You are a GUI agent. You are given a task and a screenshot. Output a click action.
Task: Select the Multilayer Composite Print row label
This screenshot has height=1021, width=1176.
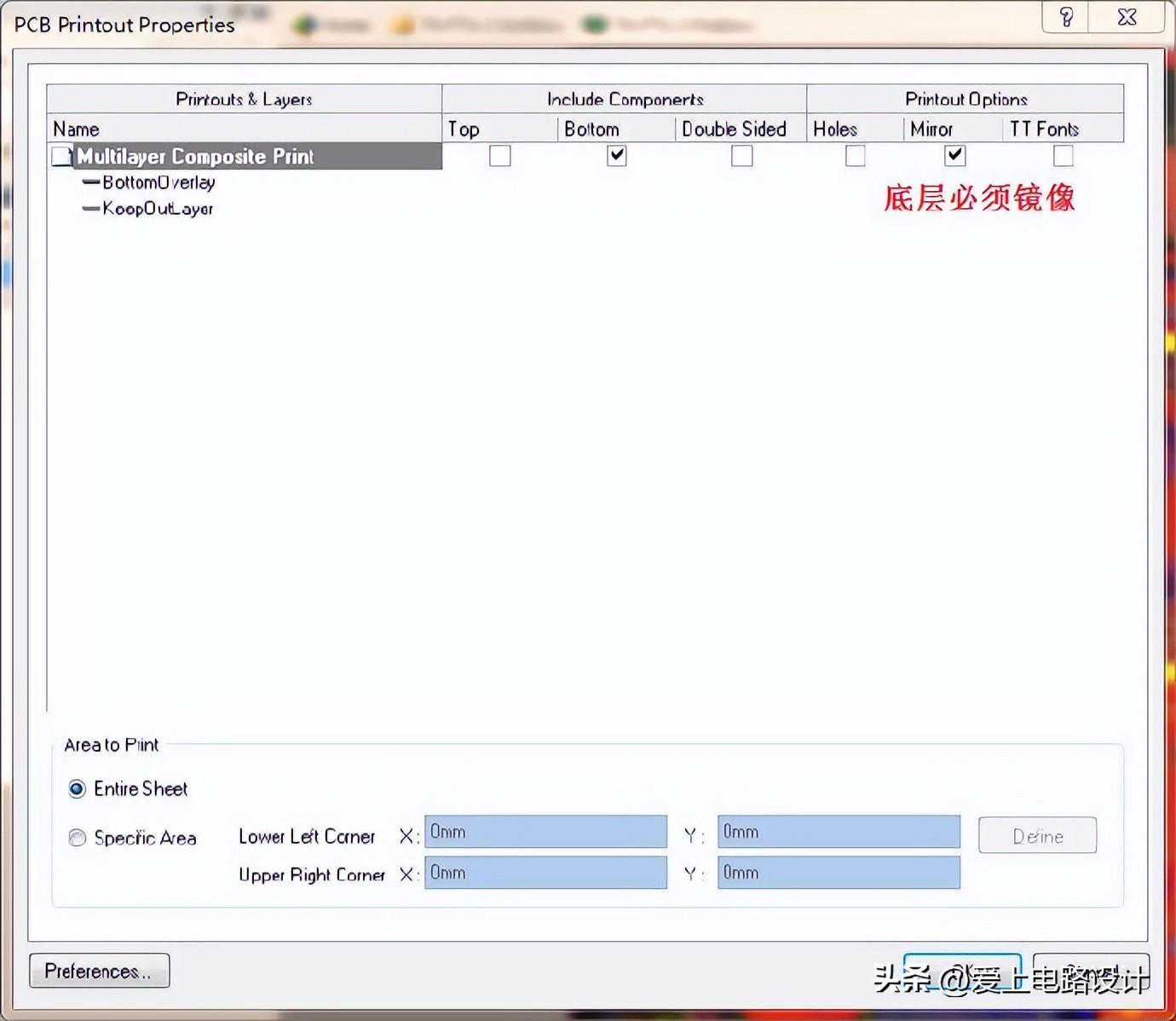195,157
